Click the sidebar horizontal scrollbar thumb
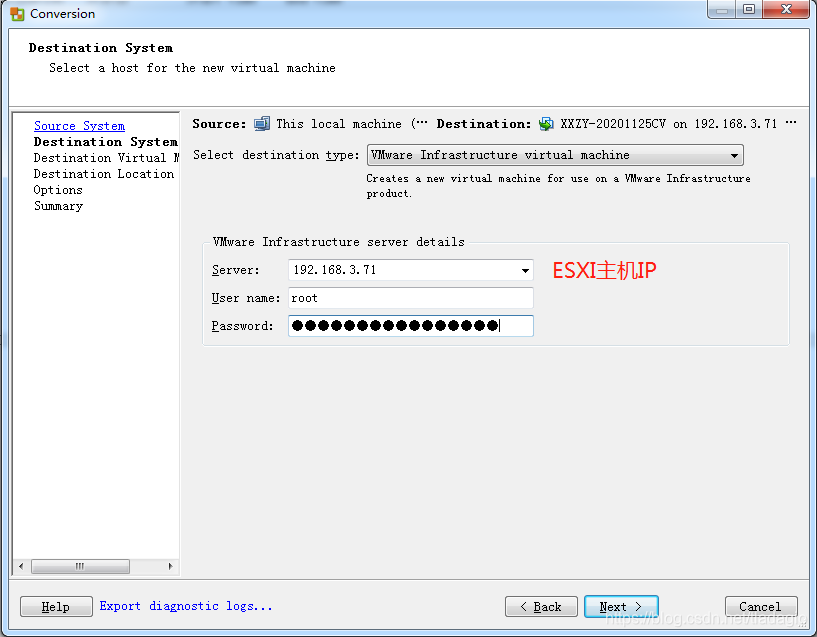Screen dimensions: 817x637 click(x=80, y=566)
